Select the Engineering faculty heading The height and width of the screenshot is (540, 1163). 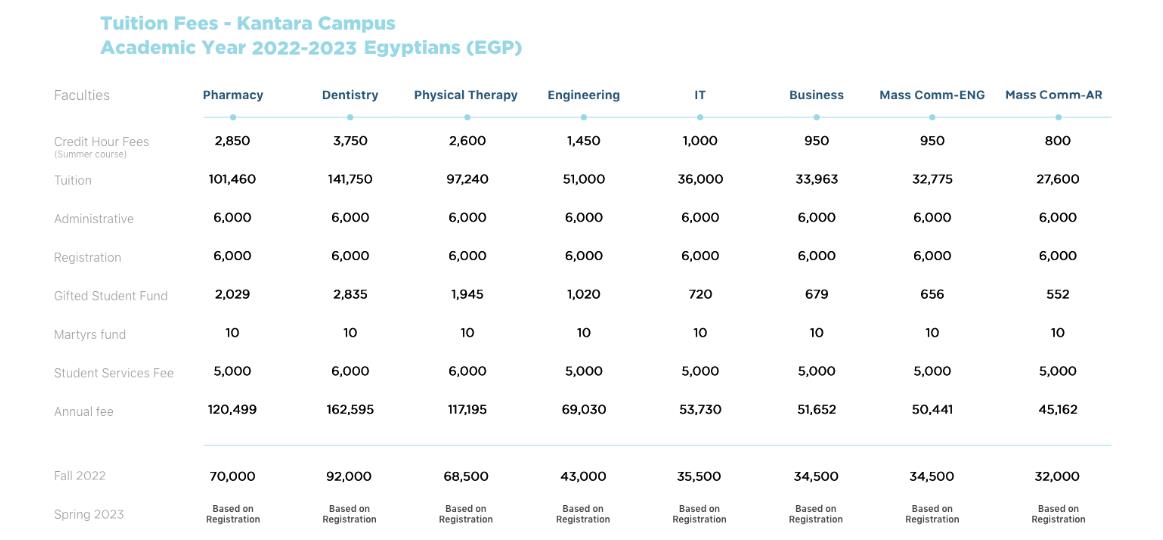pos(583,95)
